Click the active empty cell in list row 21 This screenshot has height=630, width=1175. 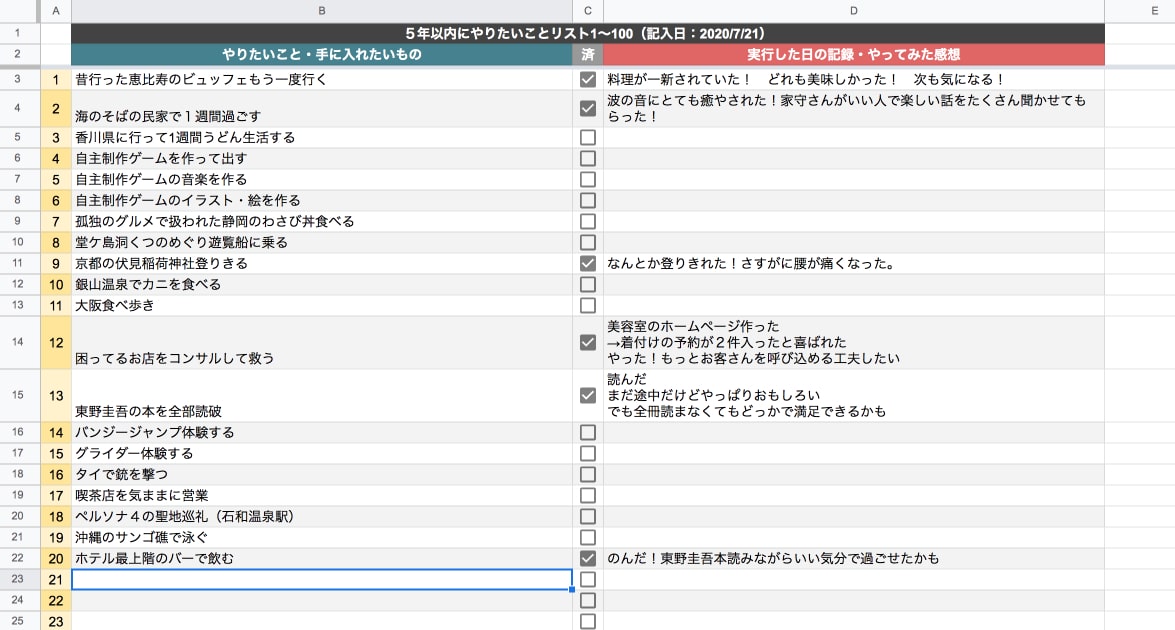[x=321, y=580]
